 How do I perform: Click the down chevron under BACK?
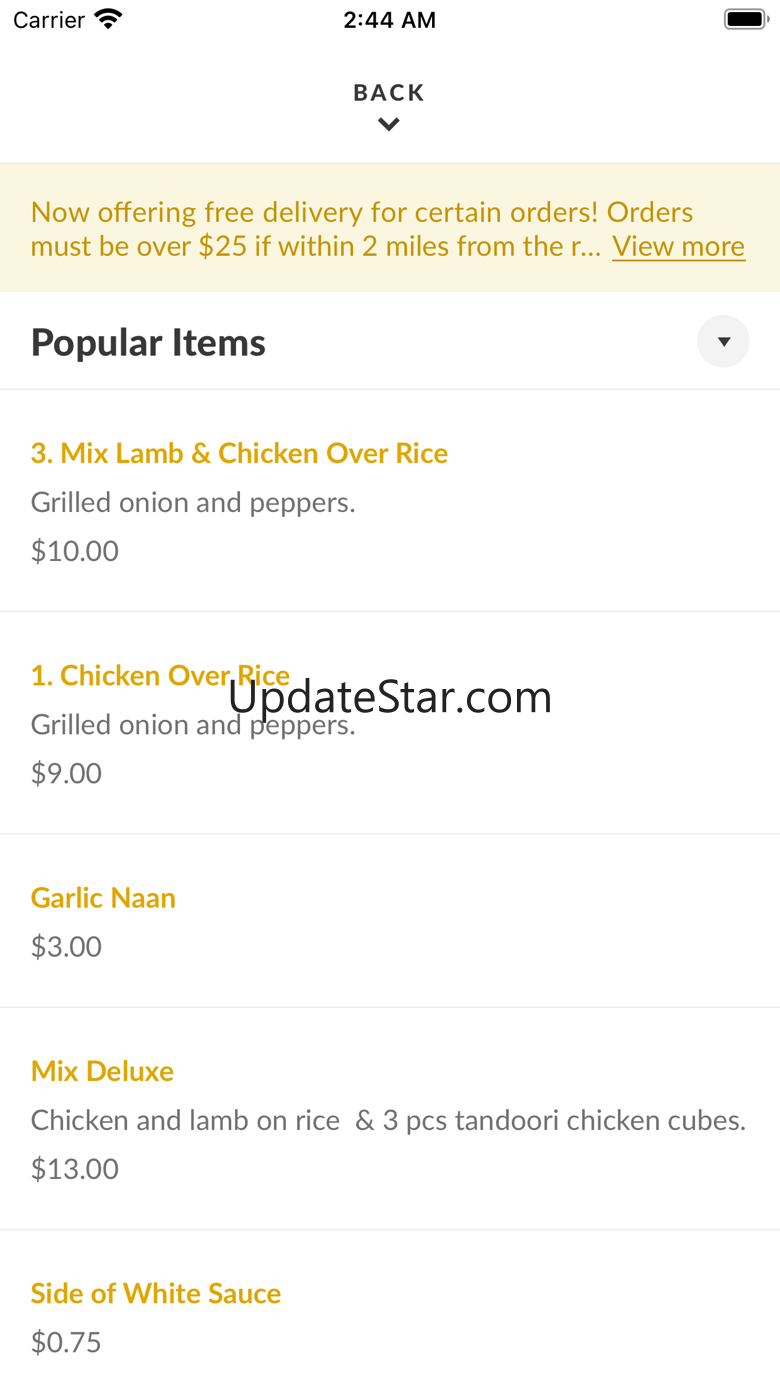click(x=389, y=125)
